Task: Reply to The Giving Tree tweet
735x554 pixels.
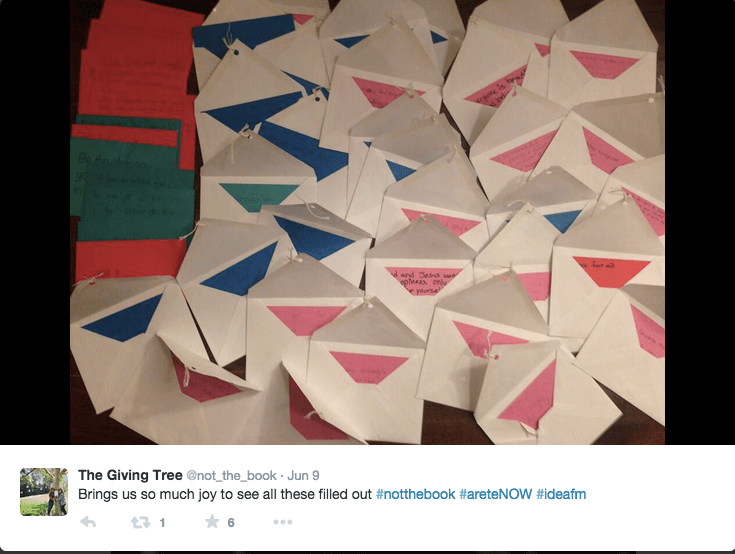Action: [88, 522]
